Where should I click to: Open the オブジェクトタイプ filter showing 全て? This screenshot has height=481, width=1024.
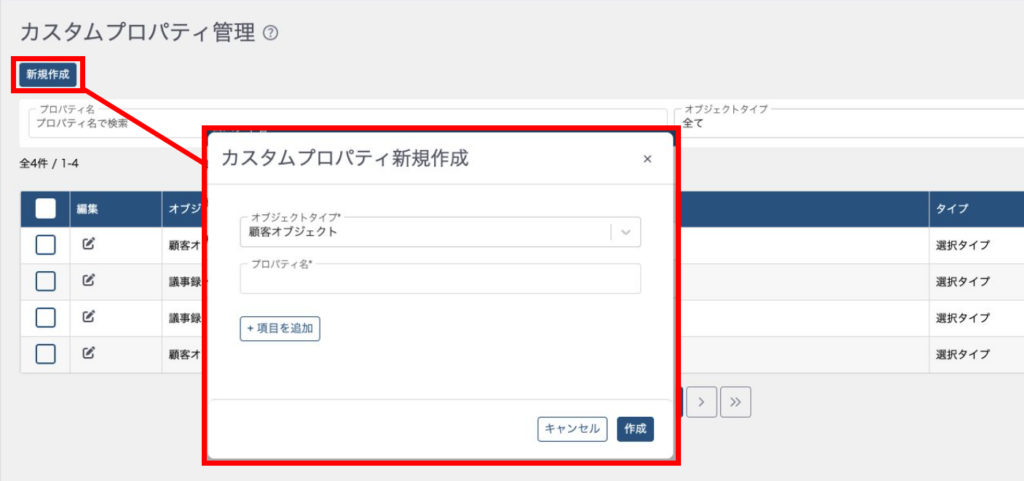pos(850,123)
